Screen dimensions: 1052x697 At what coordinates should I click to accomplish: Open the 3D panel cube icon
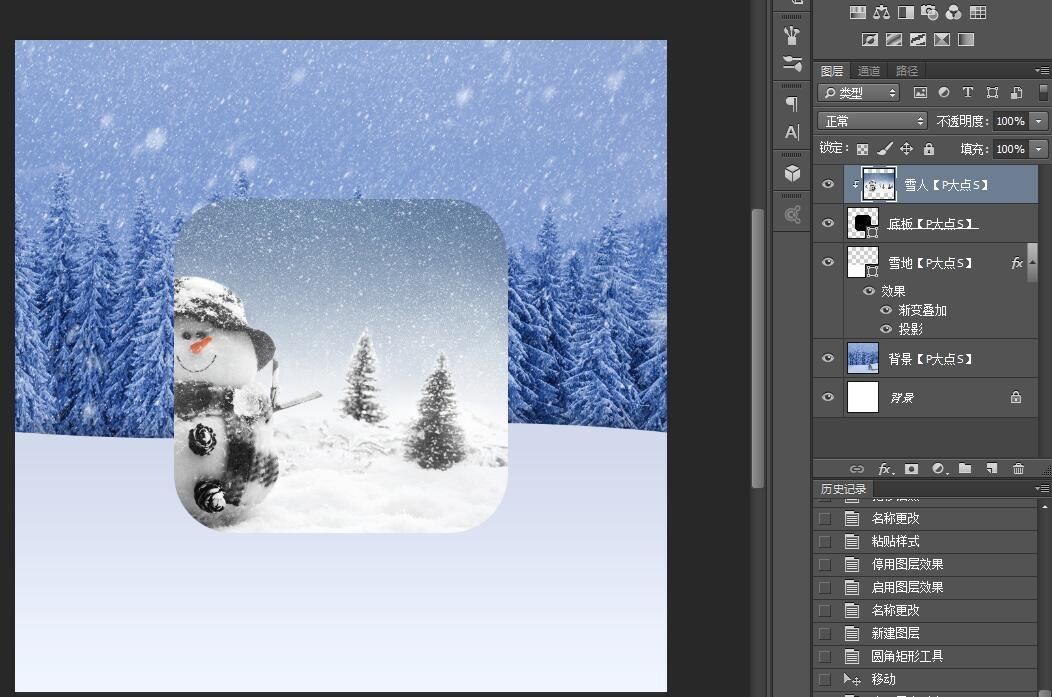[792, 173]
